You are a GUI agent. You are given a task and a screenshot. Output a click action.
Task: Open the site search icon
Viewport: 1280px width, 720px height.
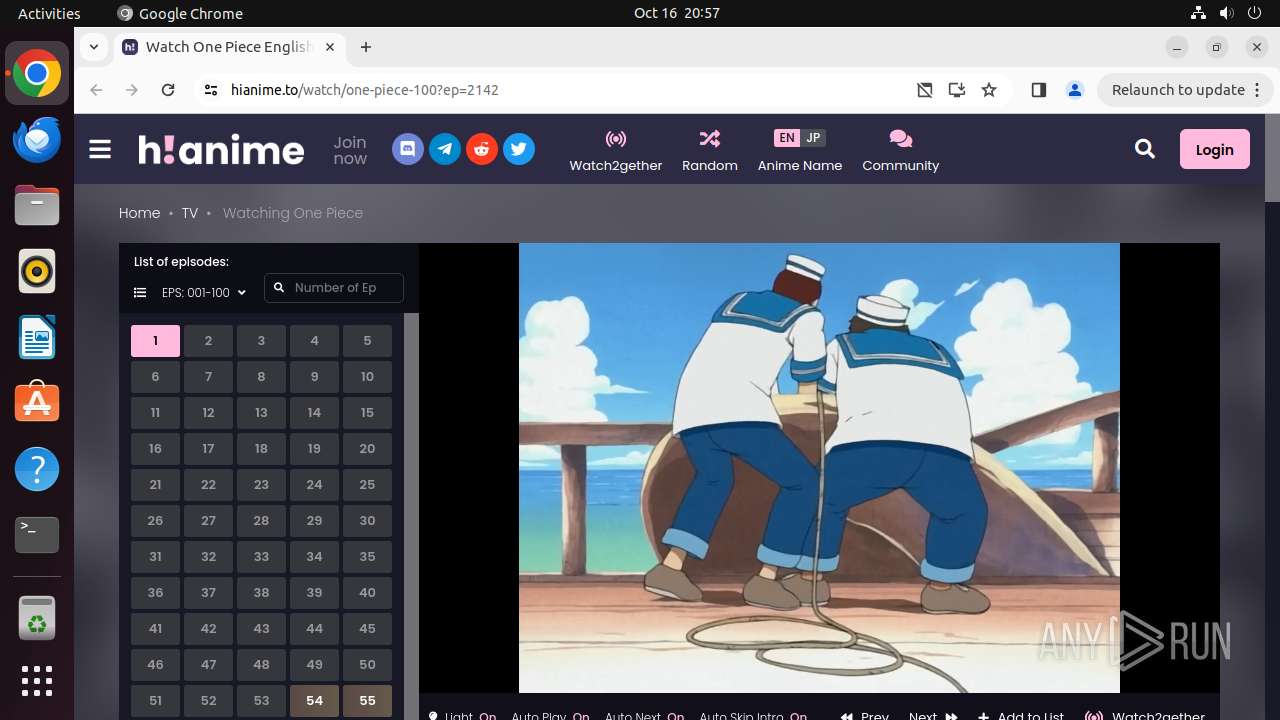1145,149
